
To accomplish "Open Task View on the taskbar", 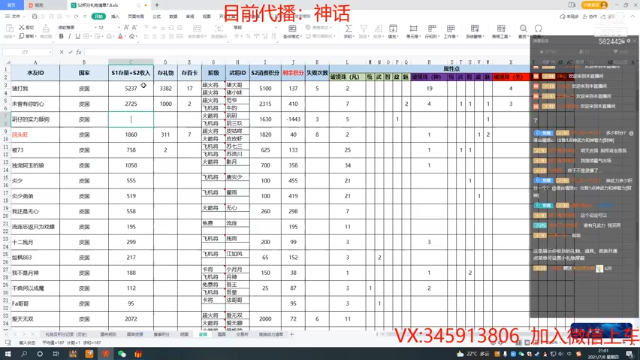I will [56, 354].
